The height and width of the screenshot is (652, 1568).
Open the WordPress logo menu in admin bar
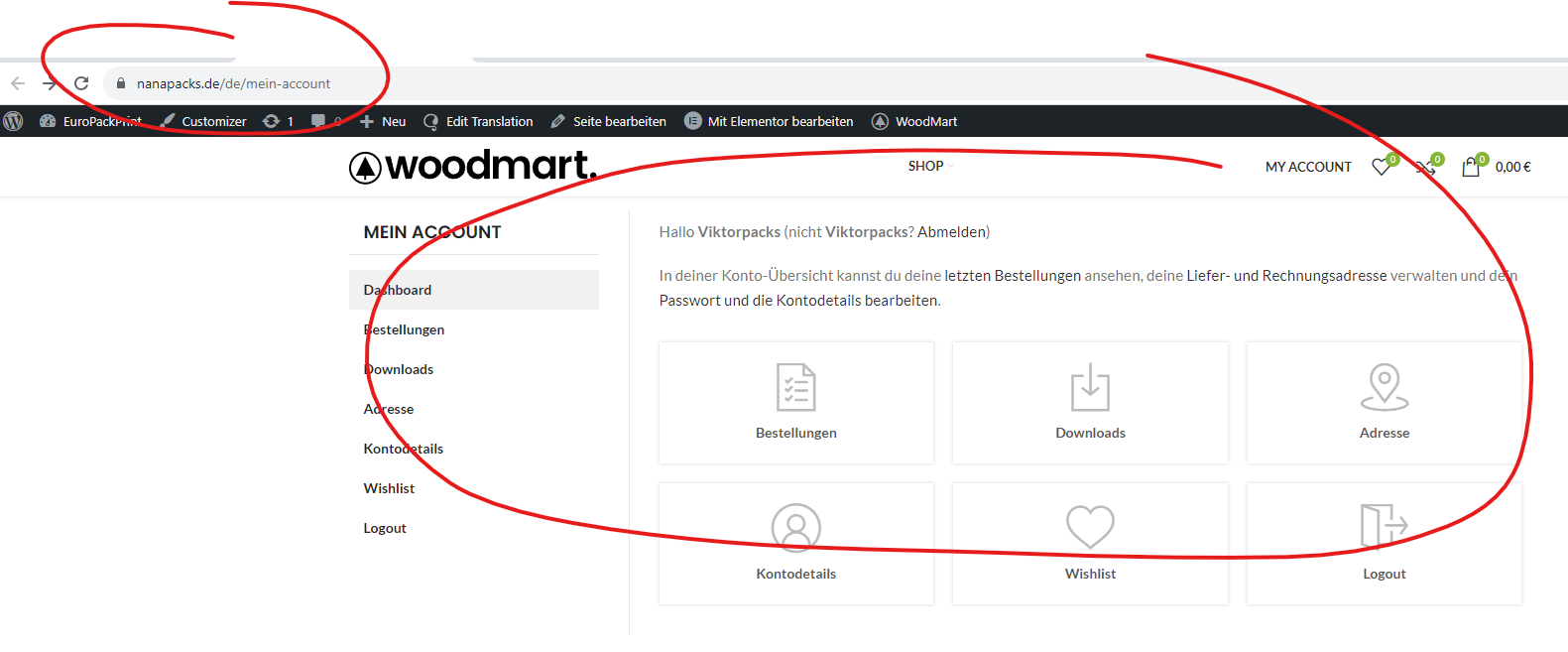[13, 121]
